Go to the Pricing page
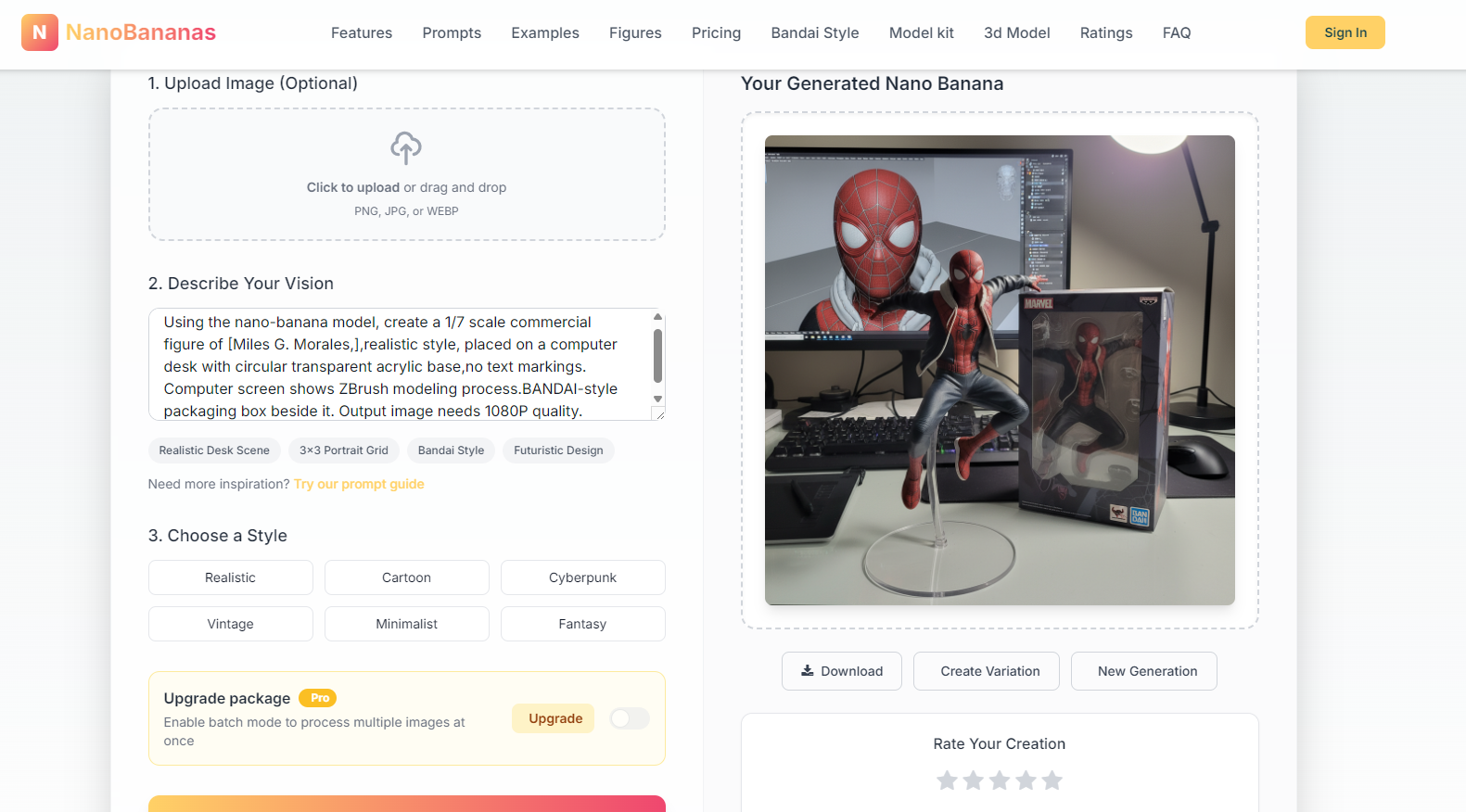1466x812 pixels. coord(716,32)
